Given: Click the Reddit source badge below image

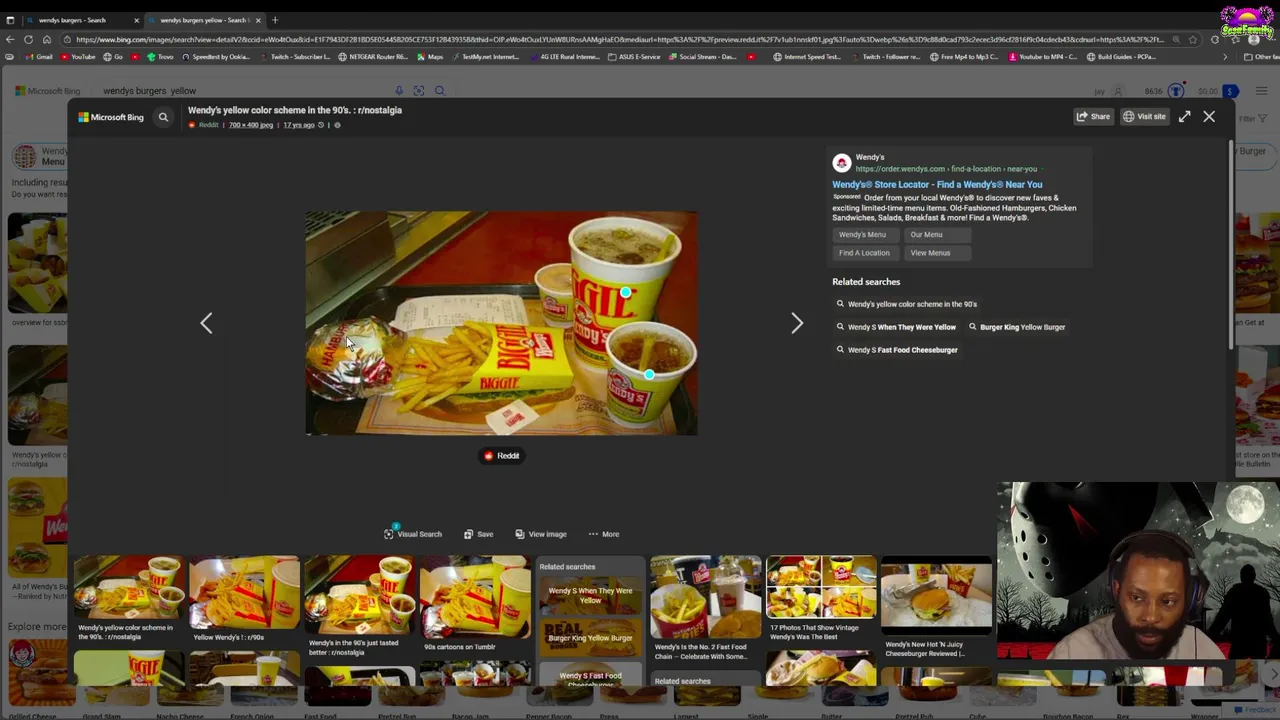Looking at the screenshot, I should 501,456.
